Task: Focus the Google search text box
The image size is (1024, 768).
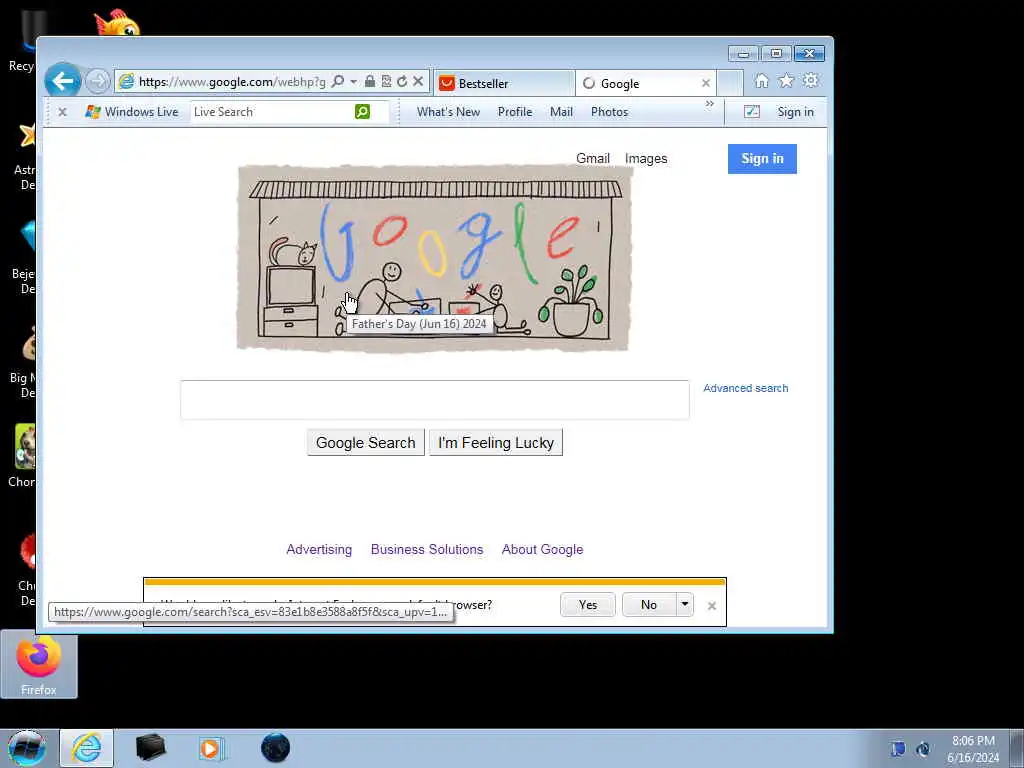Action: pos(435,400)
